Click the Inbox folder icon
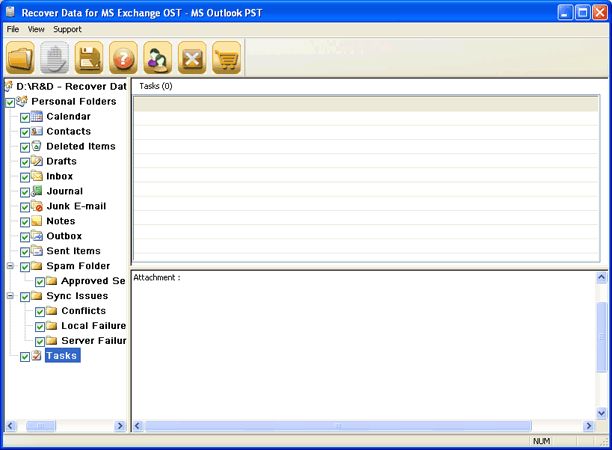 click(x=37, y=176)
